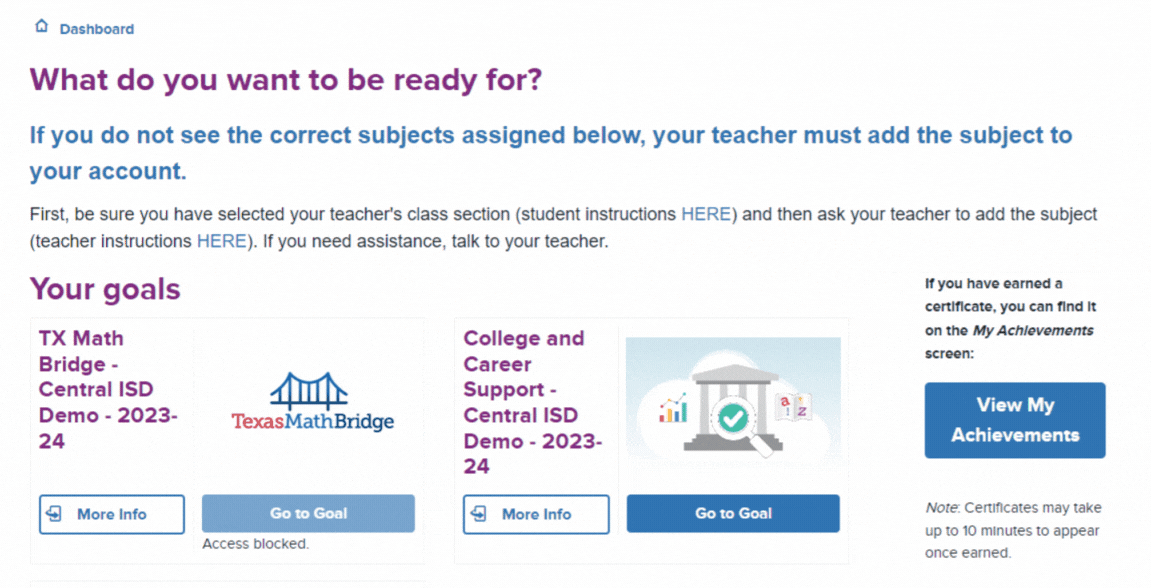Open the teacher instructions HERE link
This screenshot has width=1151, height=588.
(x=221, y=240)
